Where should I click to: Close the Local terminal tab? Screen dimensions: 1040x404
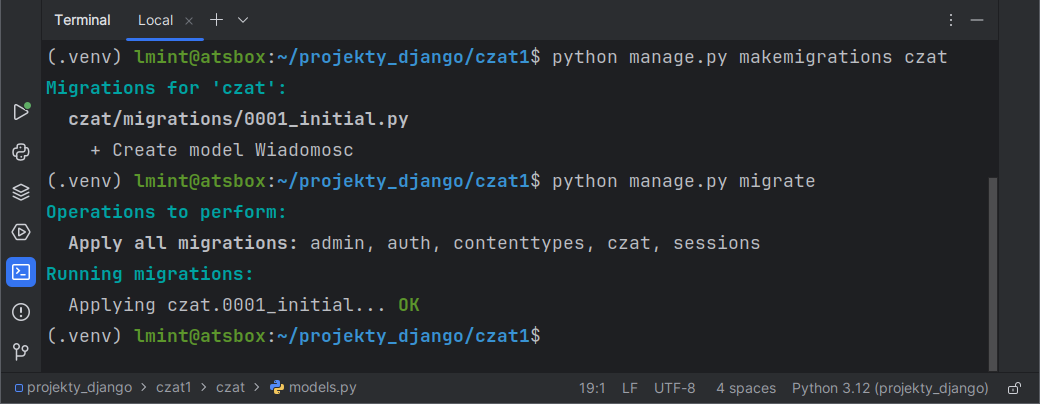click(x=188, y=21)
